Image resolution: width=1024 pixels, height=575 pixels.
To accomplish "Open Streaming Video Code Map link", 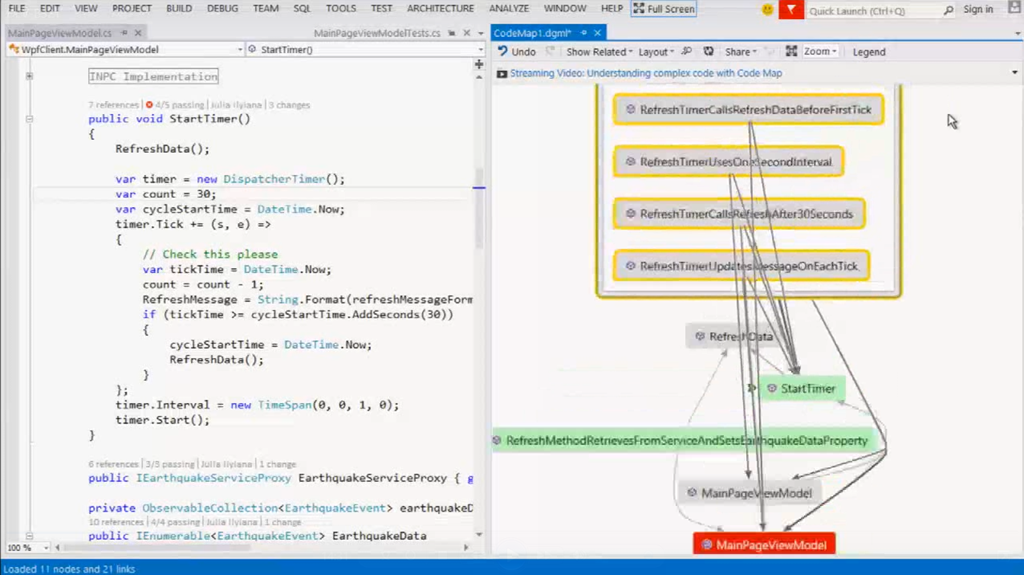I will point(645,73).
